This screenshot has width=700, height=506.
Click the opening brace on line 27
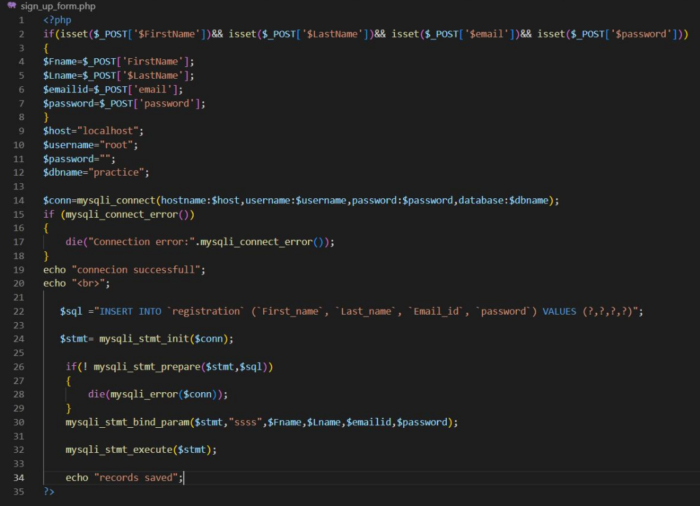coord(68,381)
